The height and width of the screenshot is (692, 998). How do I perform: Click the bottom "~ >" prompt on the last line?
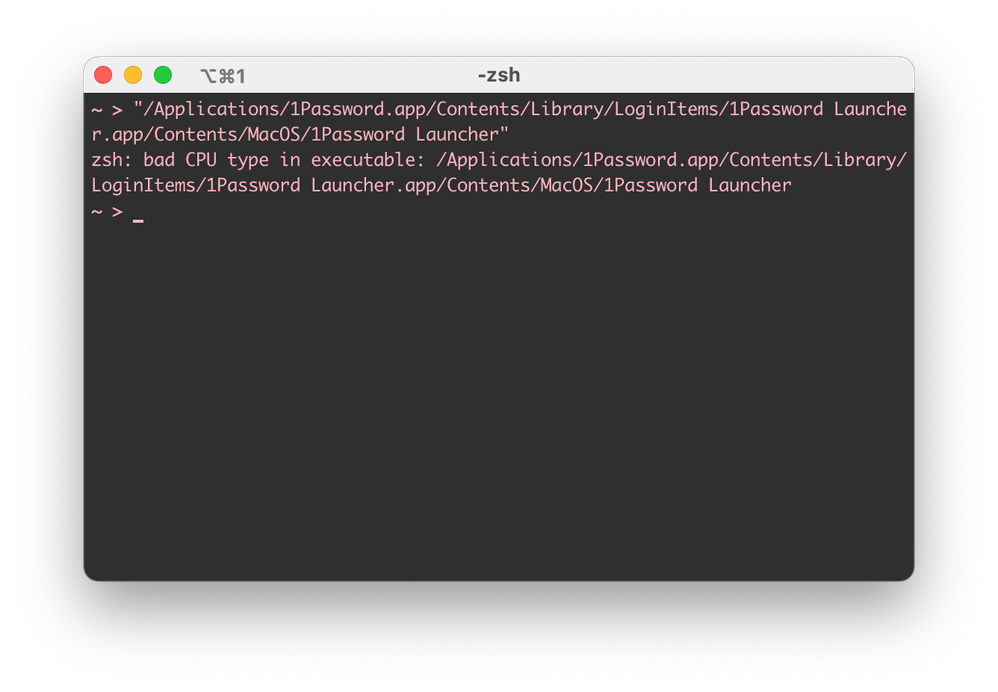pos(106,212)
